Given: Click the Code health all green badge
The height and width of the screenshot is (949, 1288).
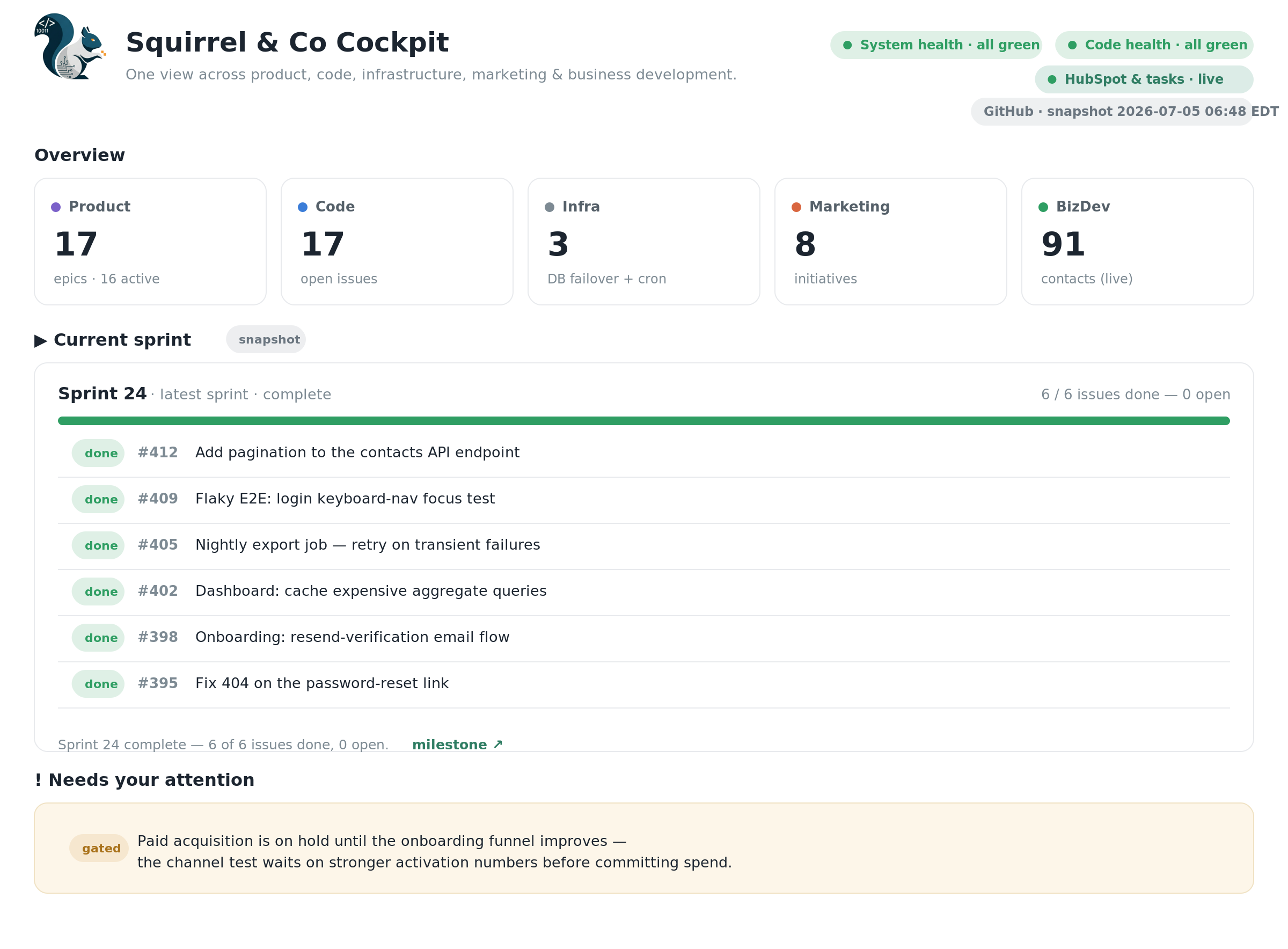Looking at the screenshot, I should click(x=1154, y=45).
